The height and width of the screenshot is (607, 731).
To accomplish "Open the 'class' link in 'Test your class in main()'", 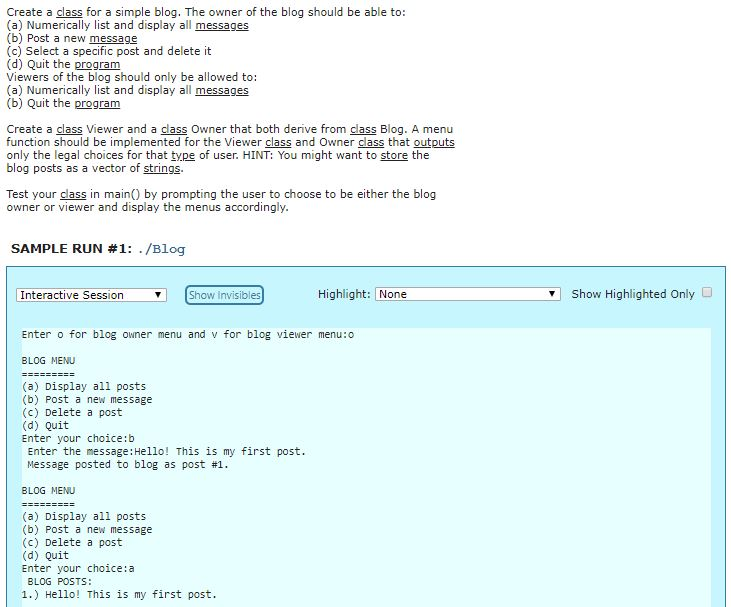I will click(73, 194).
